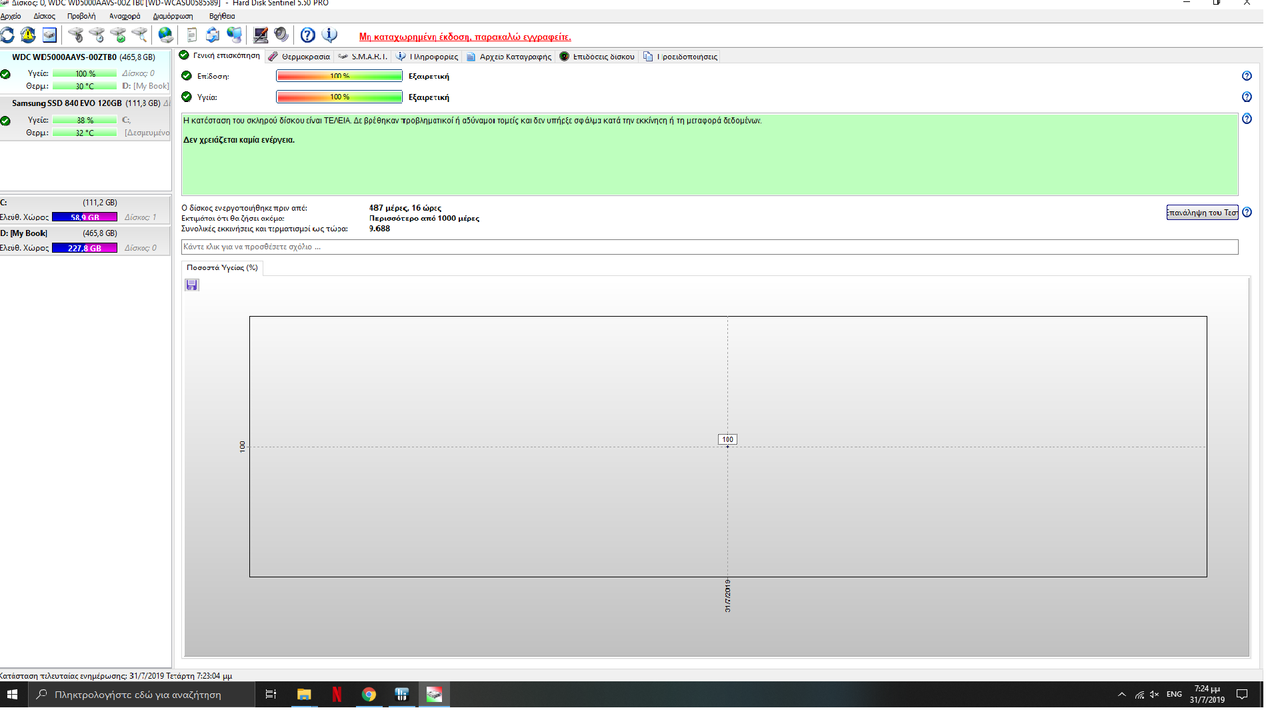Switch to the Επιδόσεις δίσκου tab
This screenshot has width=1280, height=720.
coord(597,57)
